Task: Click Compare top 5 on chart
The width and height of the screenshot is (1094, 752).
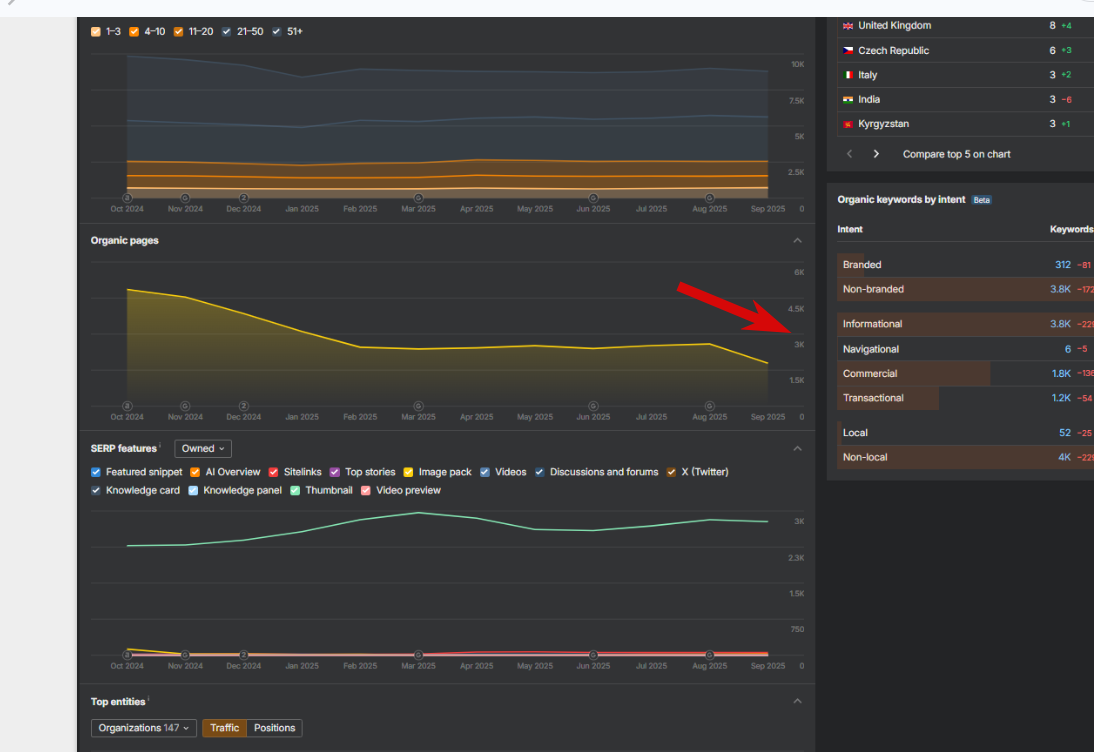Action: pos(957,154)
